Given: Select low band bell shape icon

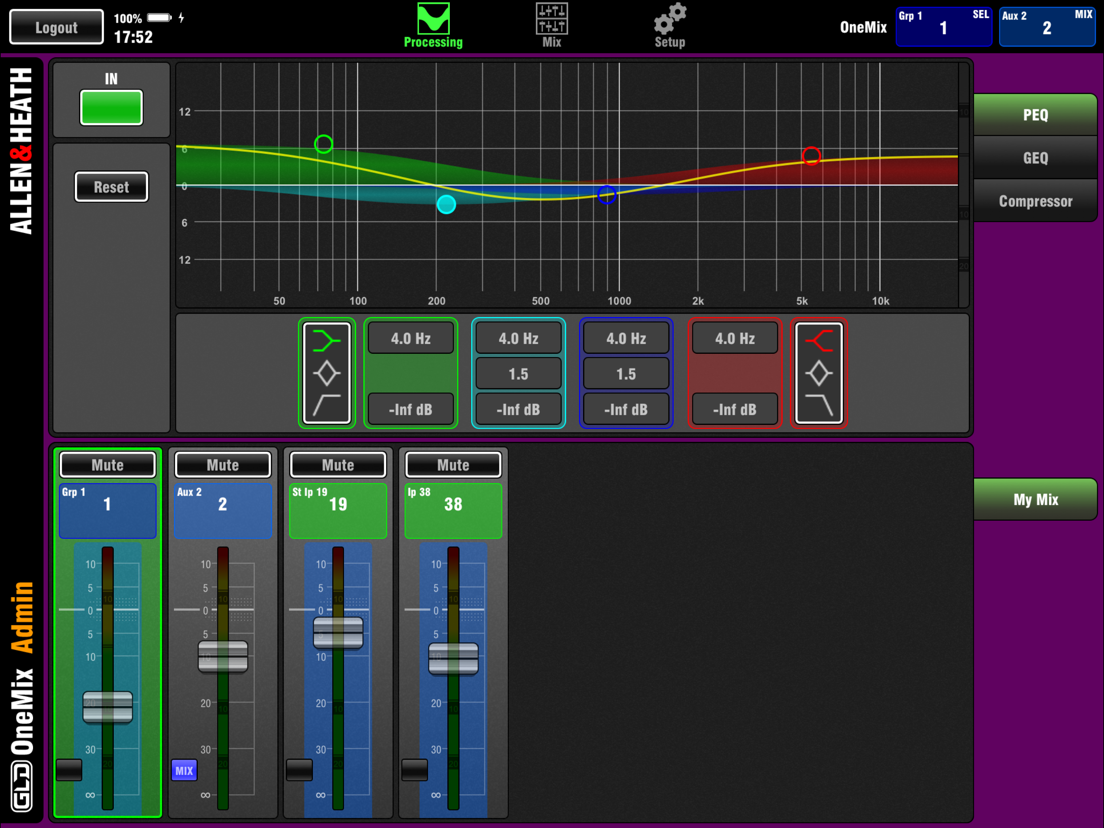Looking at the screenshot, I should (x=326, y=373).
